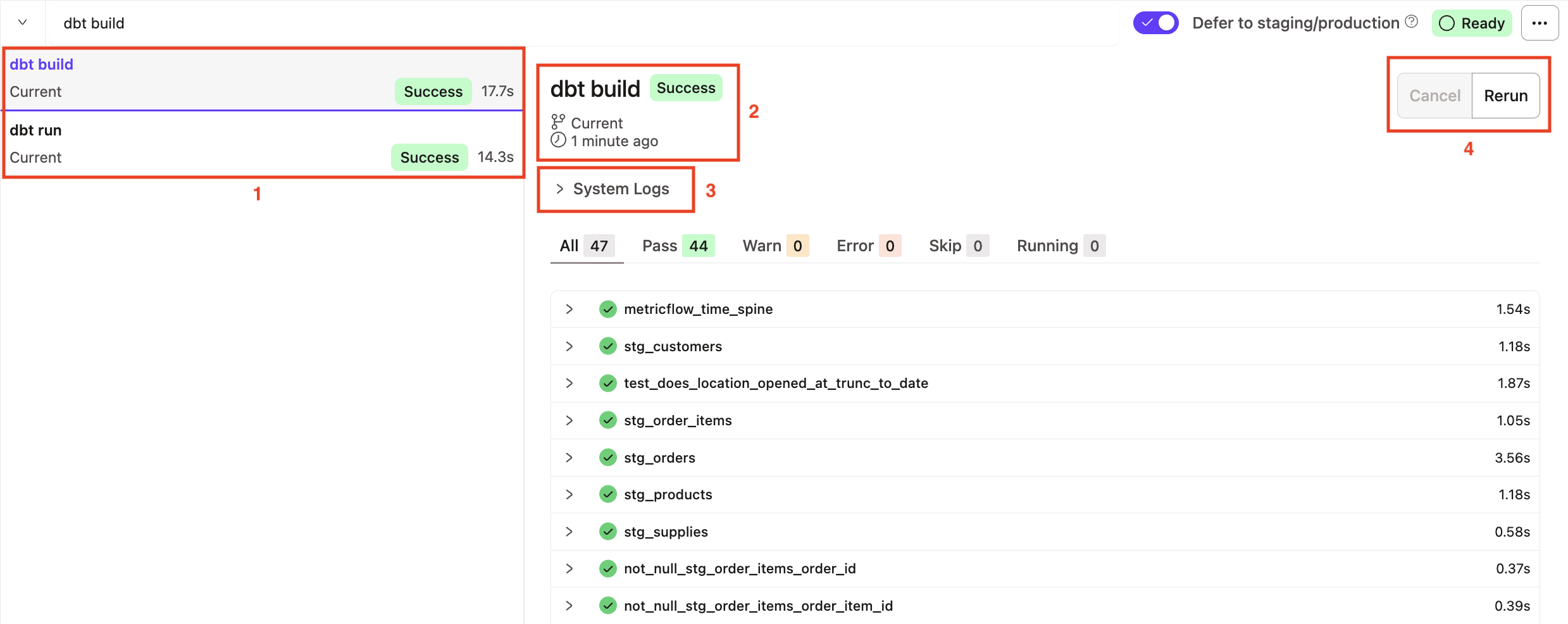This screenshot has width=1568, height=624.
Task: Click the check icon for stg_products
Action: pyautogui.click(x=607, y=494)
